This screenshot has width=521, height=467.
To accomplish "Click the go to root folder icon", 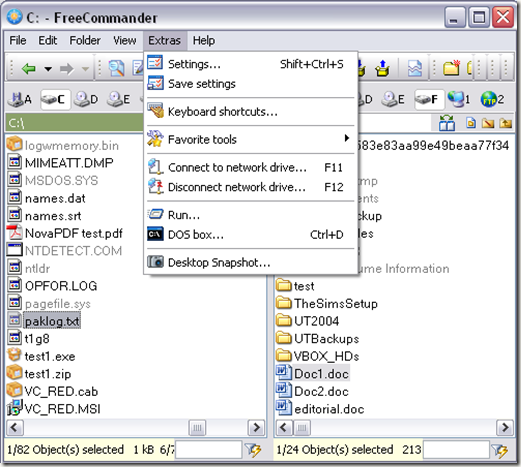I will click(x=488, y=123).
